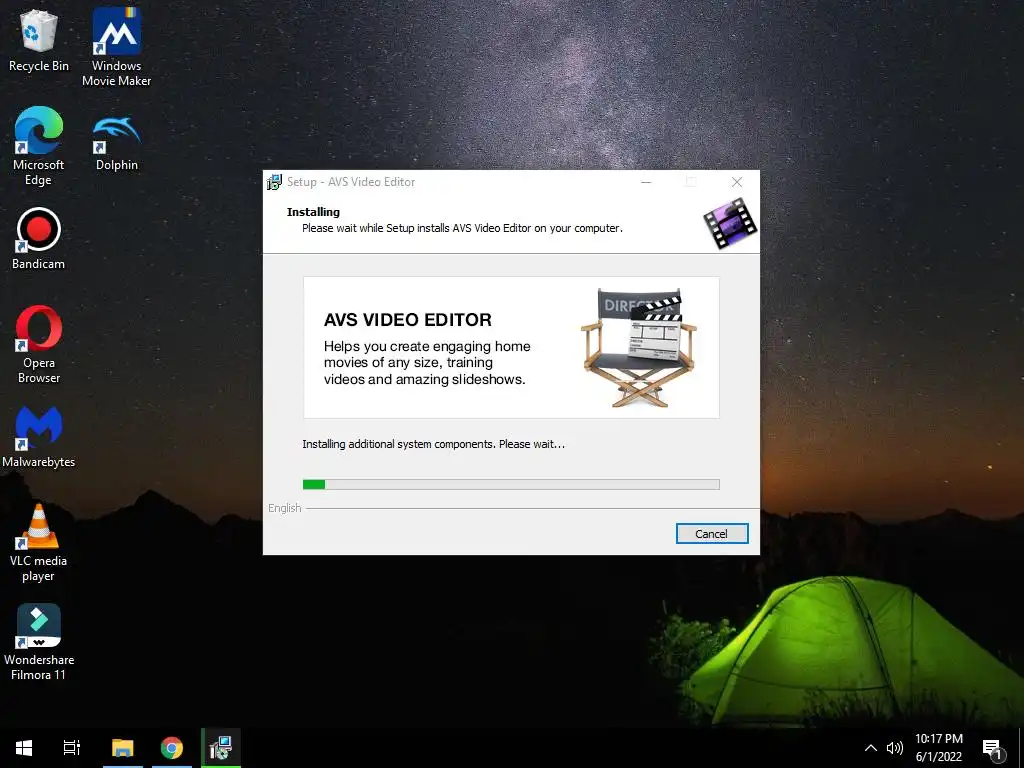Open the notification center icon

coord(992,749)
